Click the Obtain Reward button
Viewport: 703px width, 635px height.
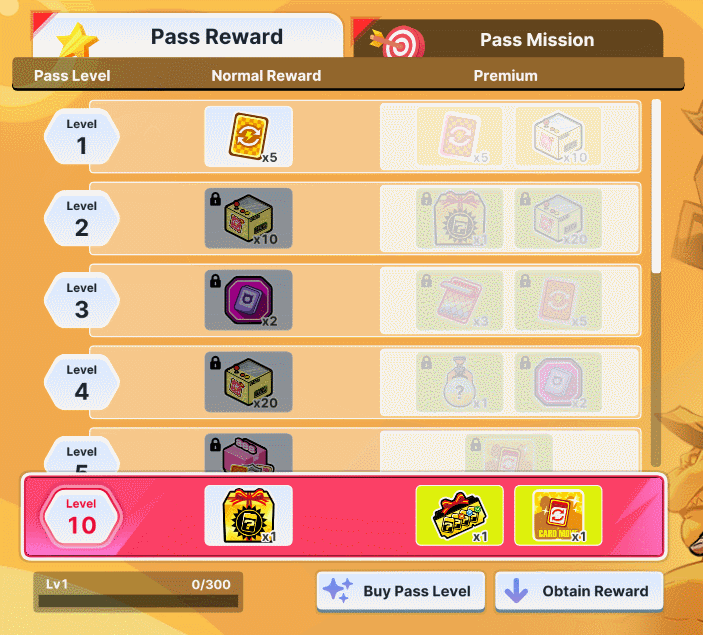coord(579,591)
